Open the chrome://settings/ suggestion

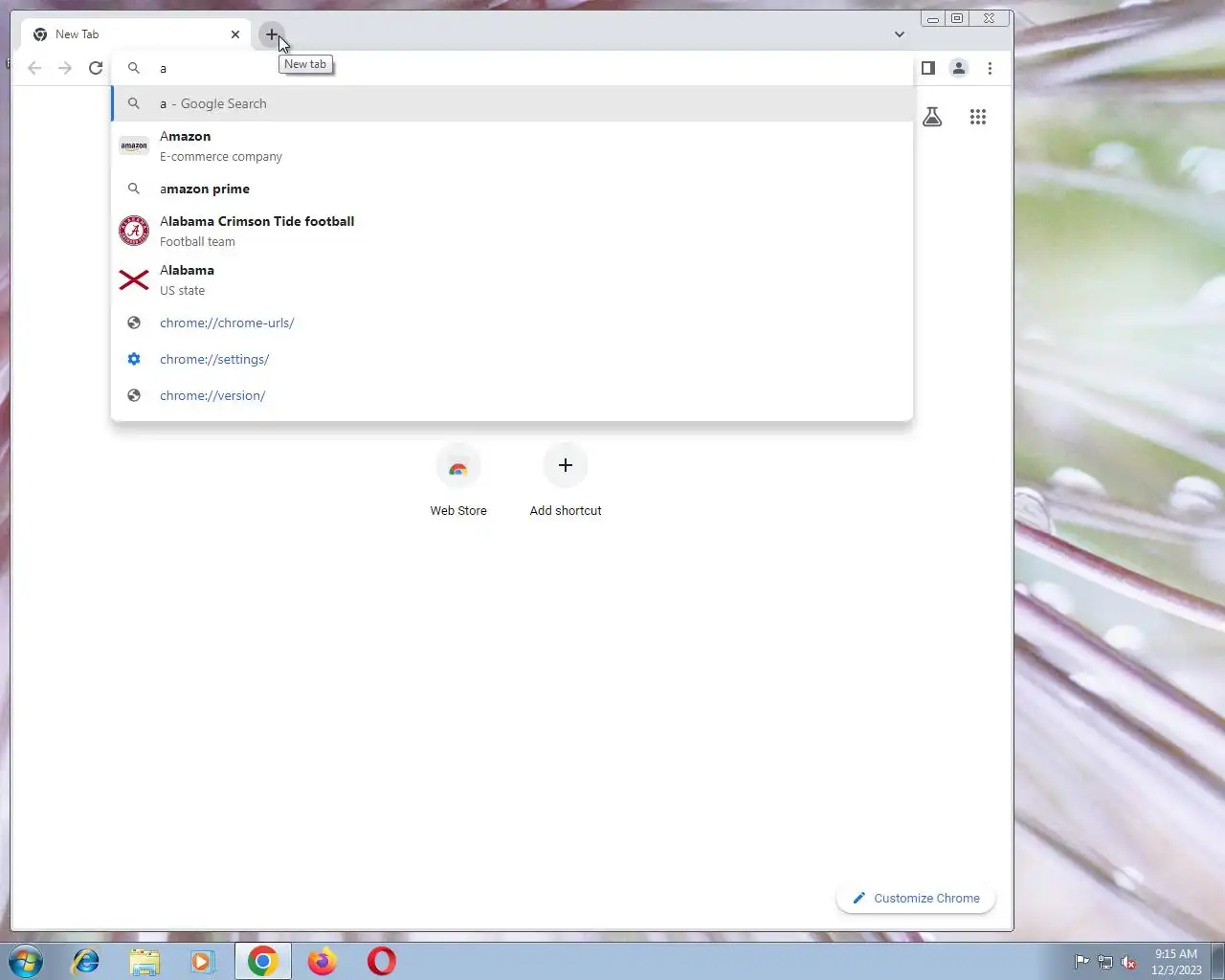point(512,359)
